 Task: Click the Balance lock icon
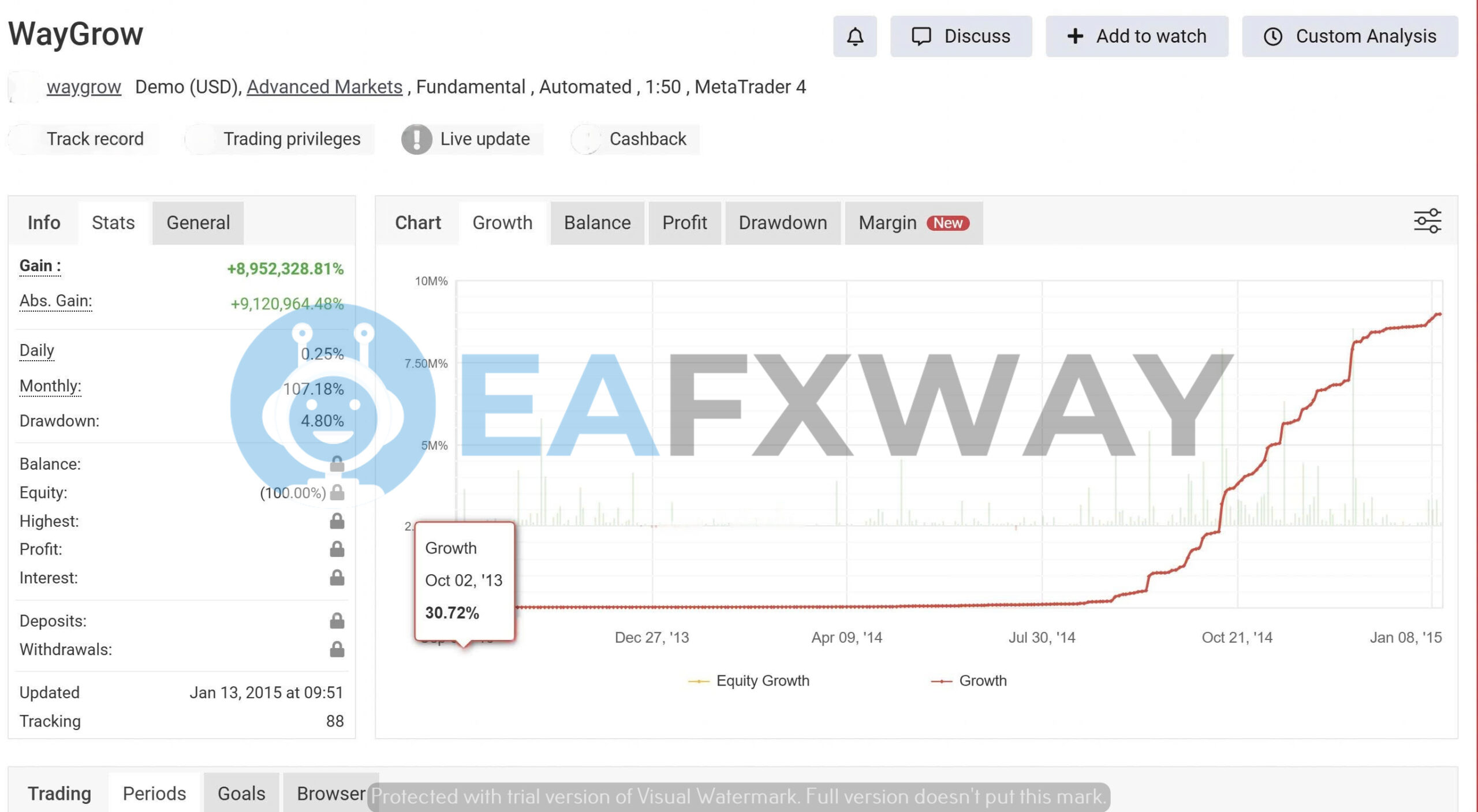(337, 463)
